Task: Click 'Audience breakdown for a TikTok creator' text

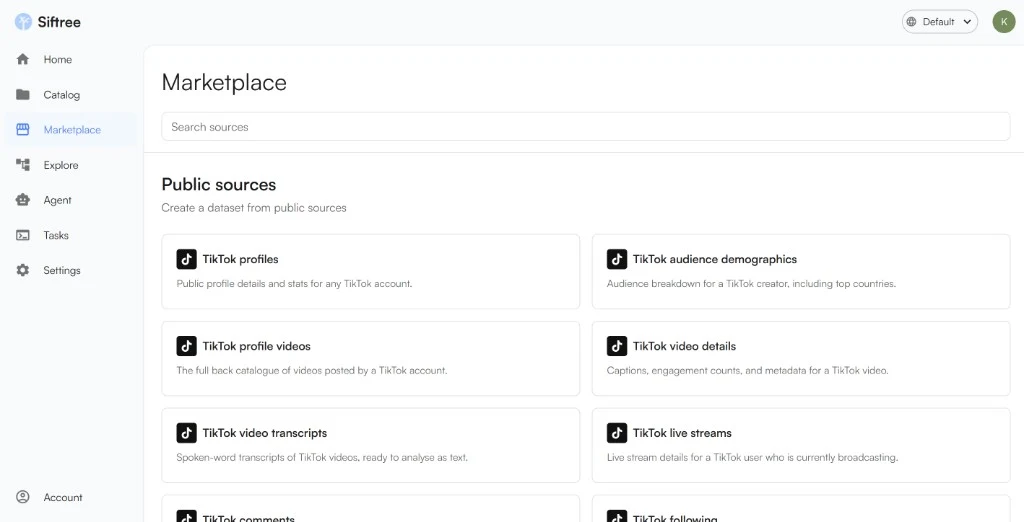Action: pos(751,284)
